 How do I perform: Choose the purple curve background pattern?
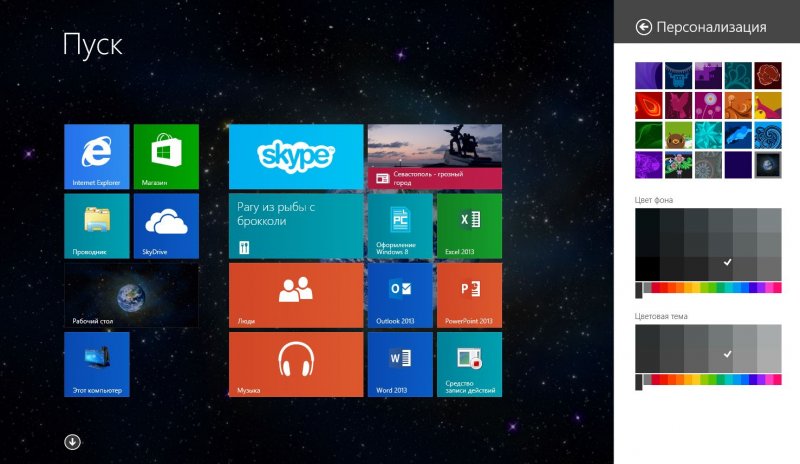[x=648, y=76]
